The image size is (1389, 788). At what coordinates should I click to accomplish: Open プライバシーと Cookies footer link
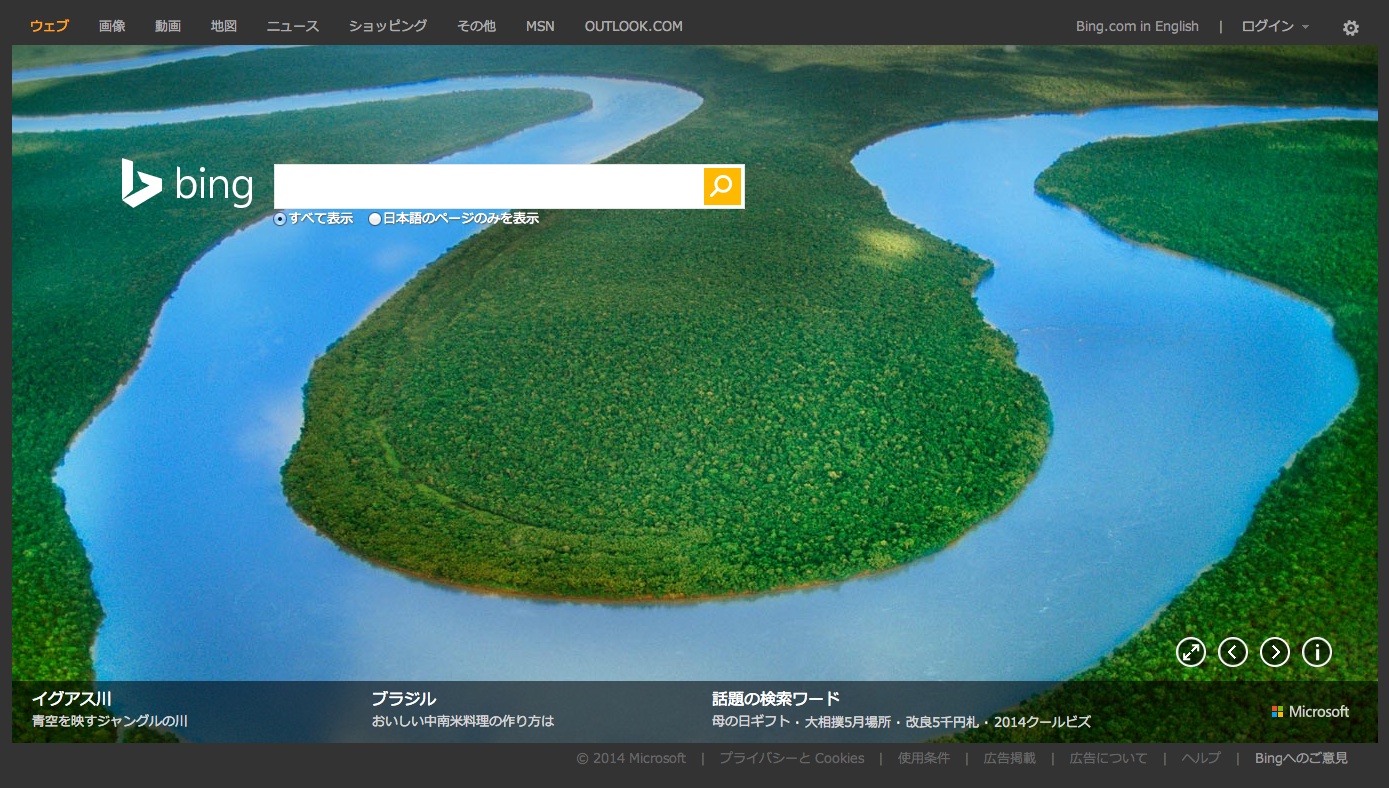791,758
